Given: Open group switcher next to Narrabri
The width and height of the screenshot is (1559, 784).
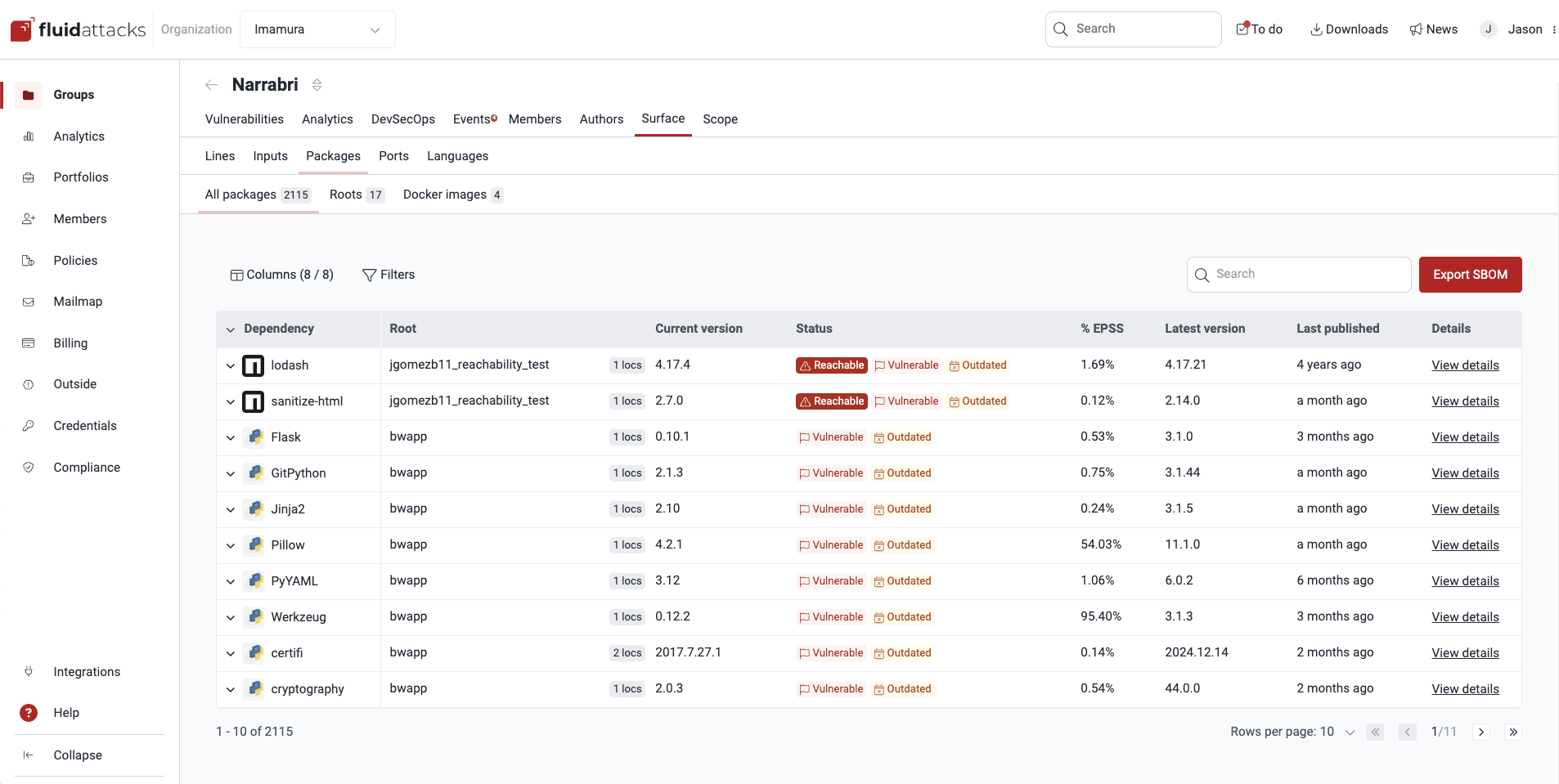Looking at the screenshot, I should coord(317,85).
